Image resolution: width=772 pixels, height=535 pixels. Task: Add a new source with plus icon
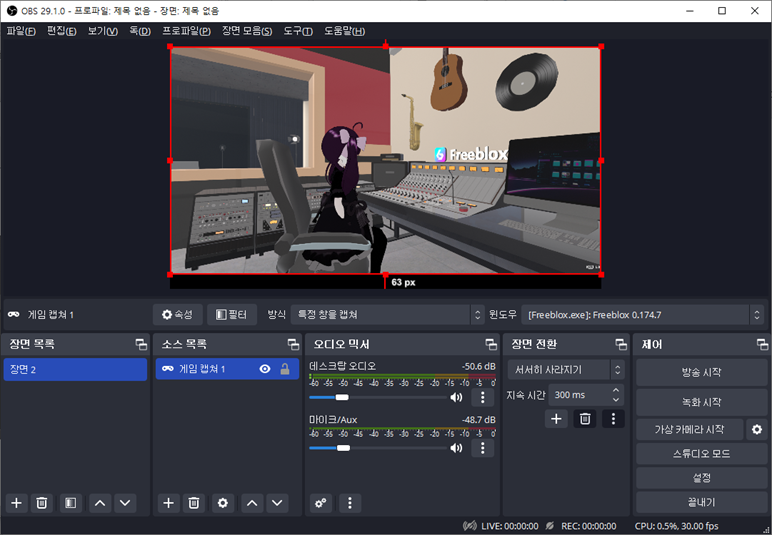point(168,503)
